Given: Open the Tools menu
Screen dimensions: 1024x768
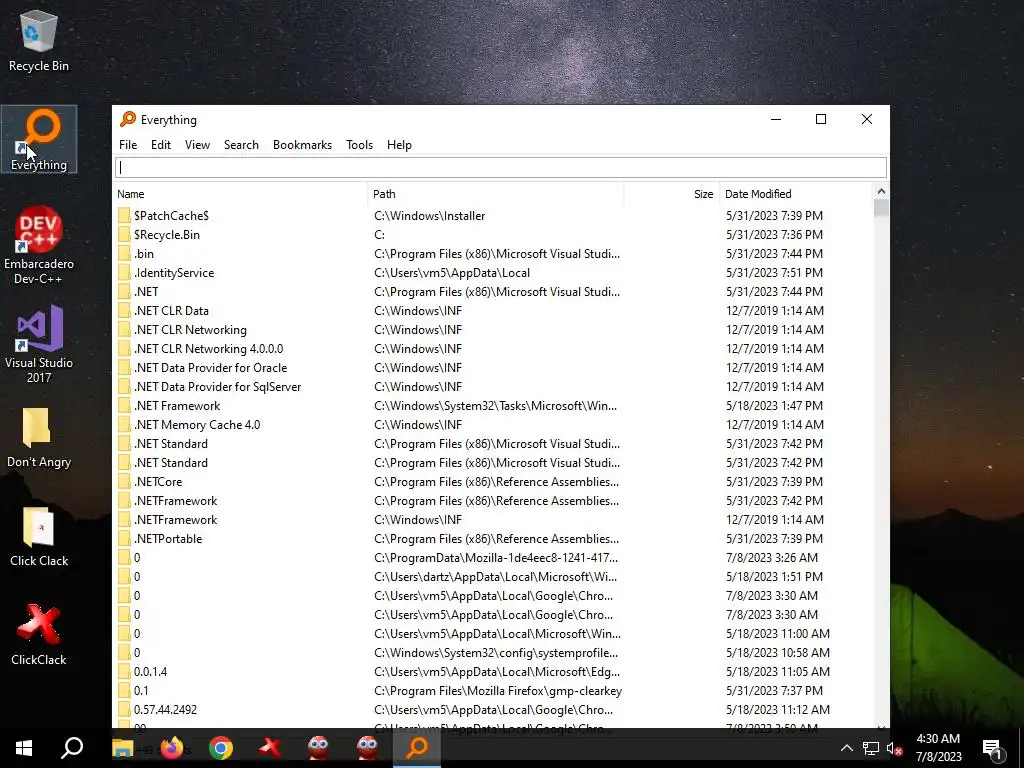Looking at the screenshot, I should click(359, 145).
